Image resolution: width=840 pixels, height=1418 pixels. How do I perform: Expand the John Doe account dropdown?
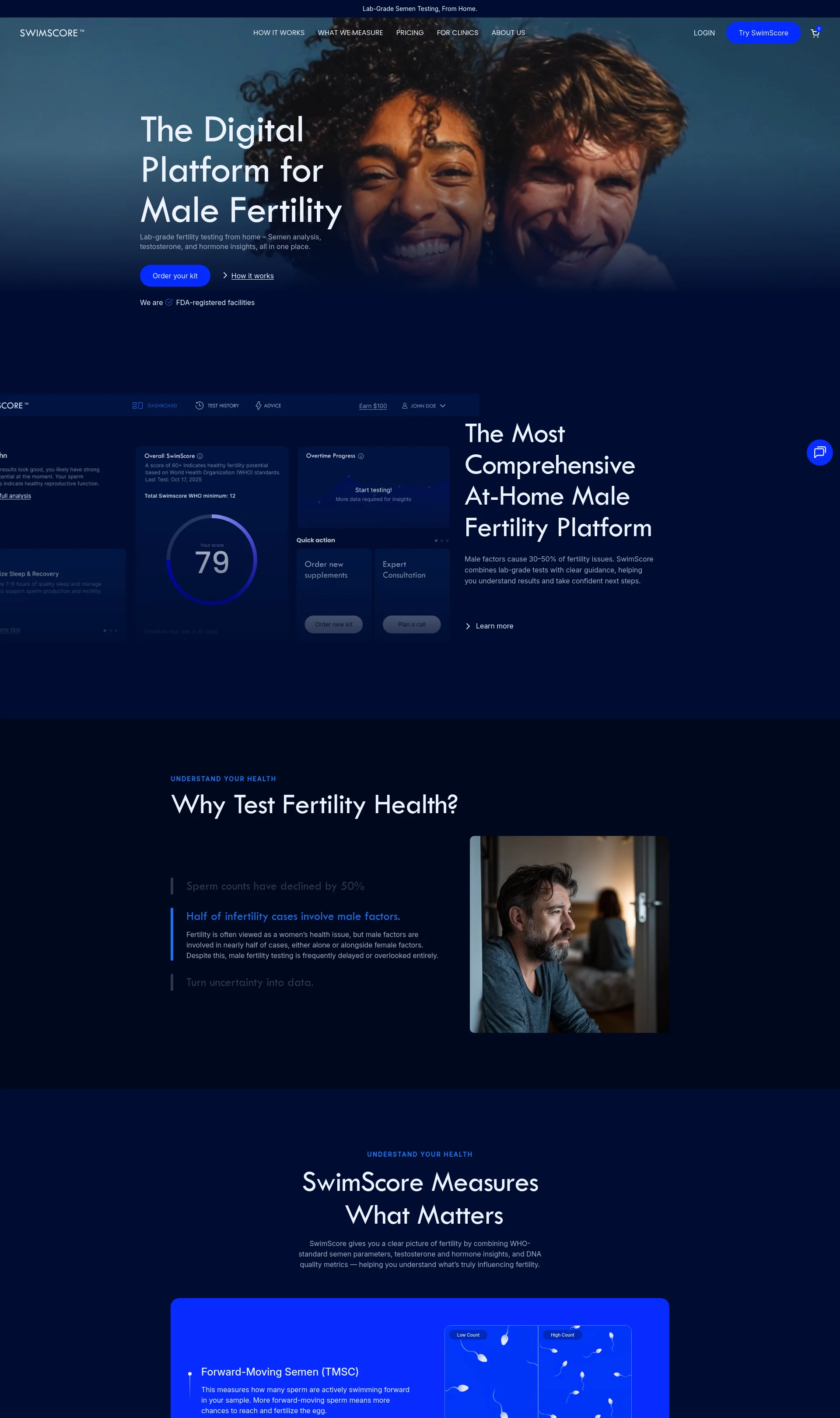(443, 406)
